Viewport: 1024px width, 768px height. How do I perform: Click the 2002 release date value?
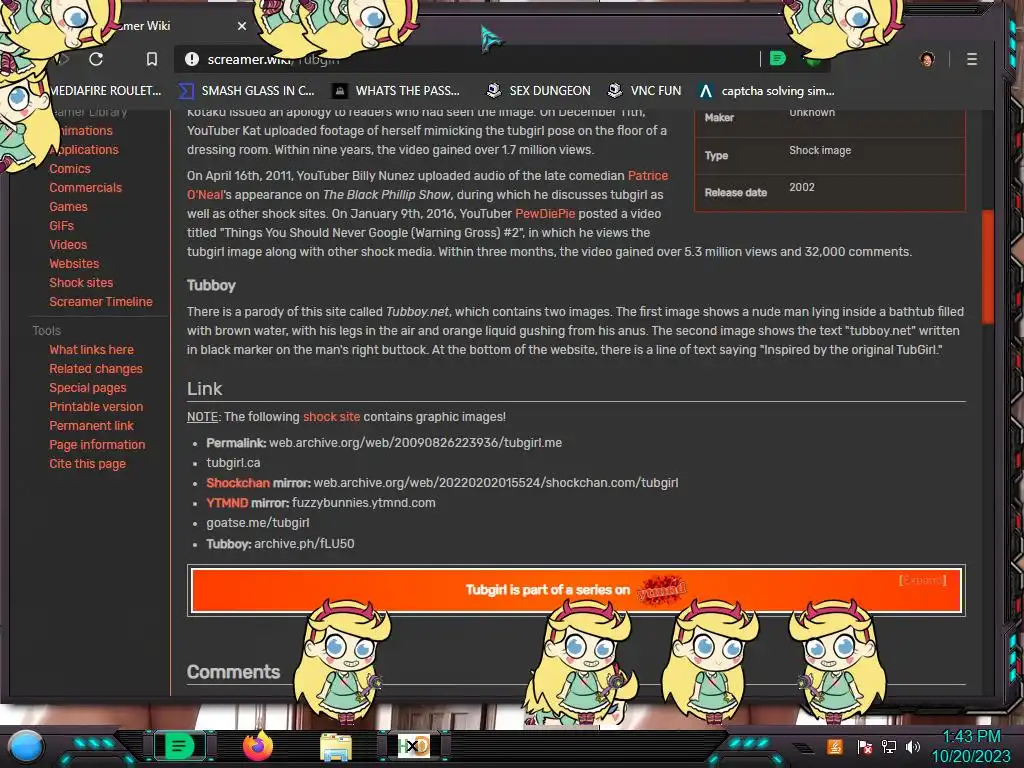coord(801,187)
